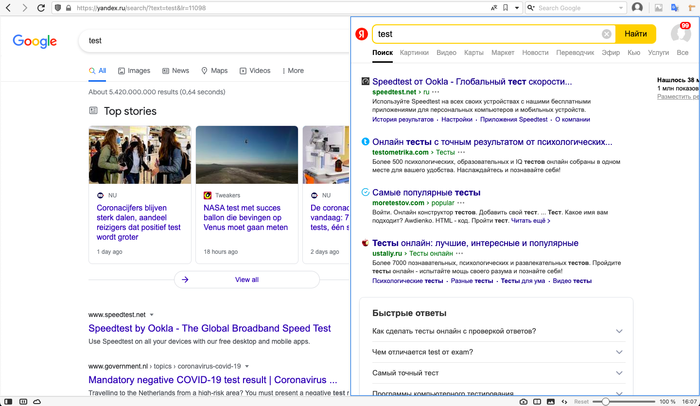Adjust the page zoom slider in status bar
The height and width of the screenshot is (406, 700).
coord(605,400)
